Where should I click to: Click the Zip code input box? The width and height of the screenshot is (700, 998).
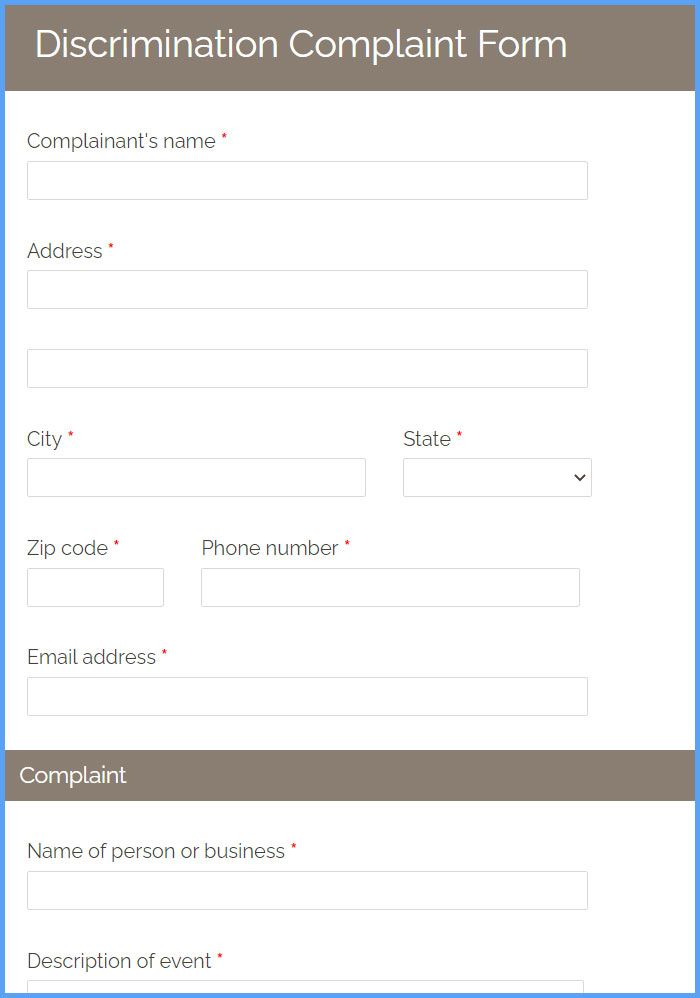(95, 587)
